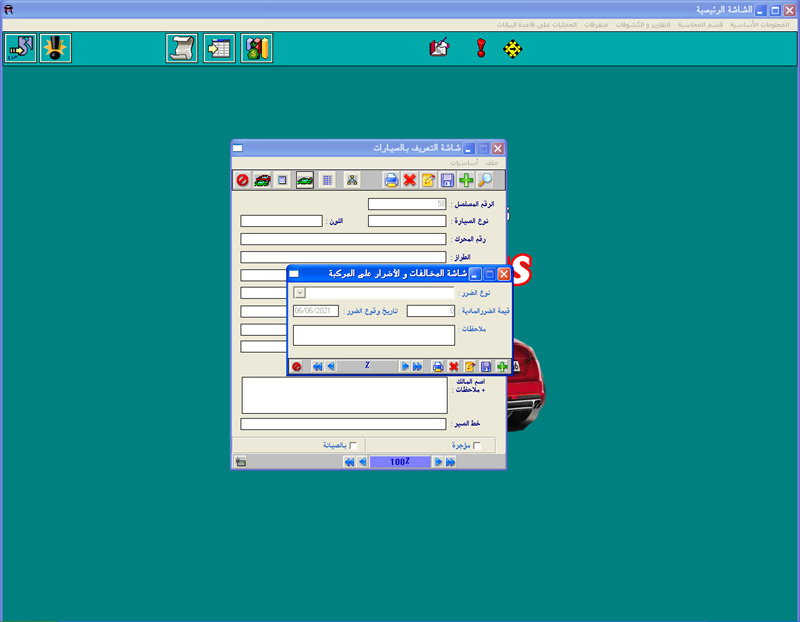Click the yellow diamond arrows icon in main toolbar
Viewport: 800px width, 622px height.
[x=513, y=48]
